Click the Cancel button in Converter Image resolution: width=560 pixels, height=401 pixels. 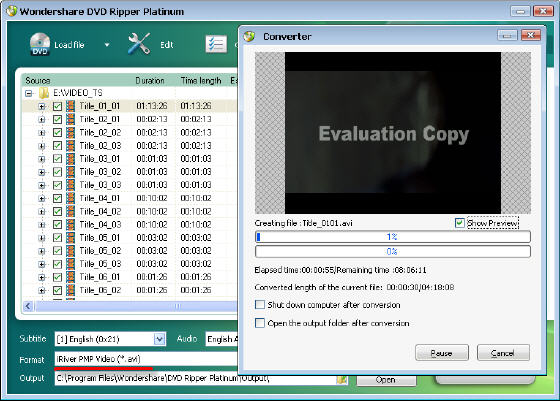(x=503, y=353)
